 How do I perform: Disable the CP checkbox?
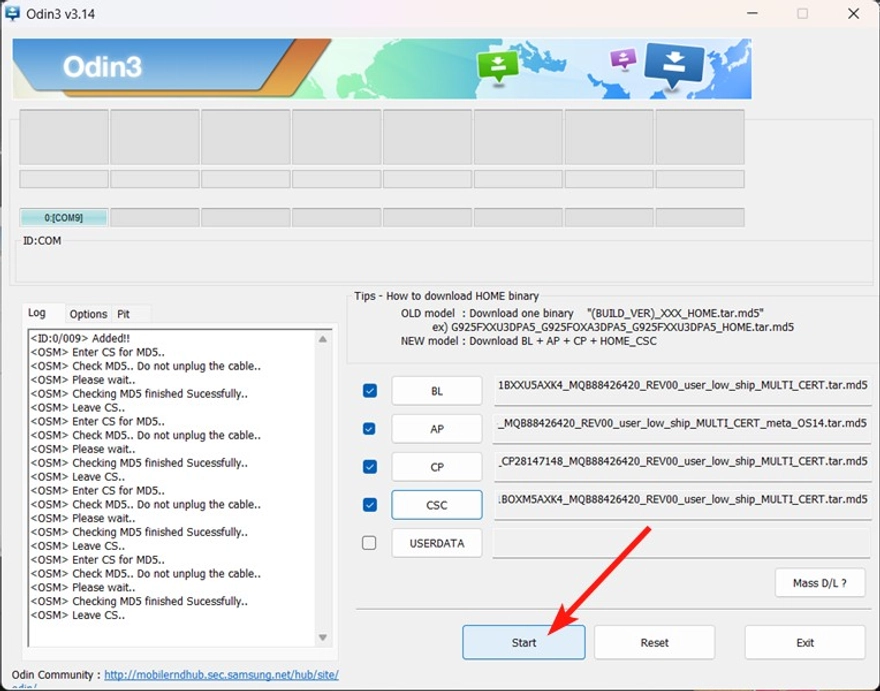click(369, 466)
